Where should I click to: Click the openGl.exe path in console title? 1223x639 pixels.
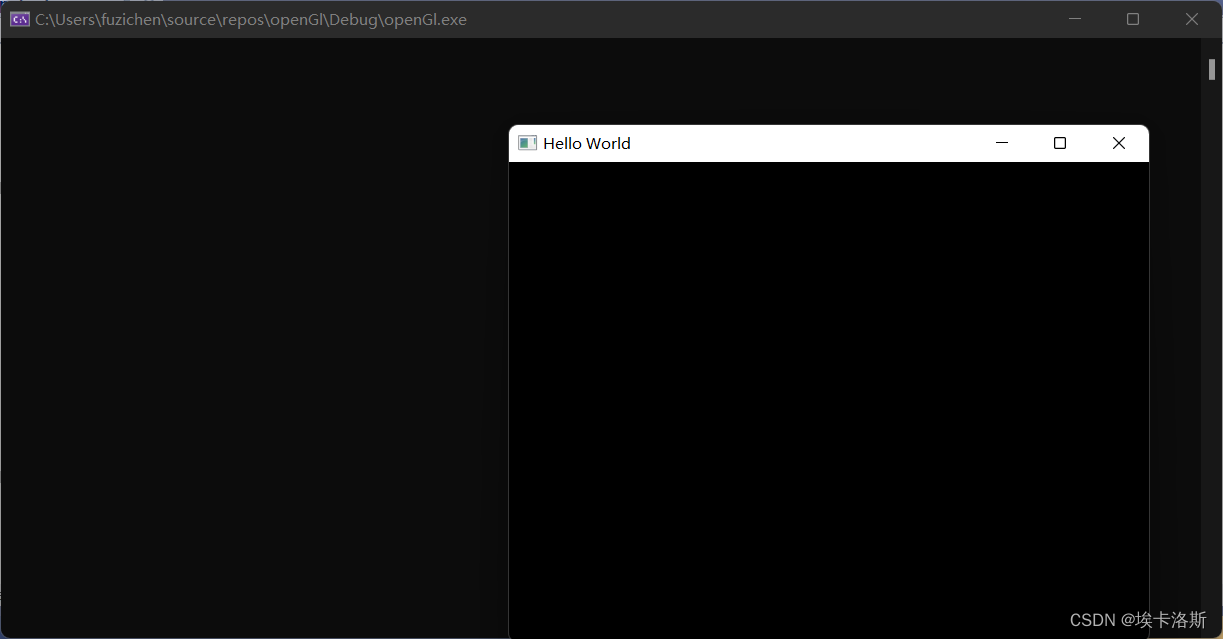(251, 19)
